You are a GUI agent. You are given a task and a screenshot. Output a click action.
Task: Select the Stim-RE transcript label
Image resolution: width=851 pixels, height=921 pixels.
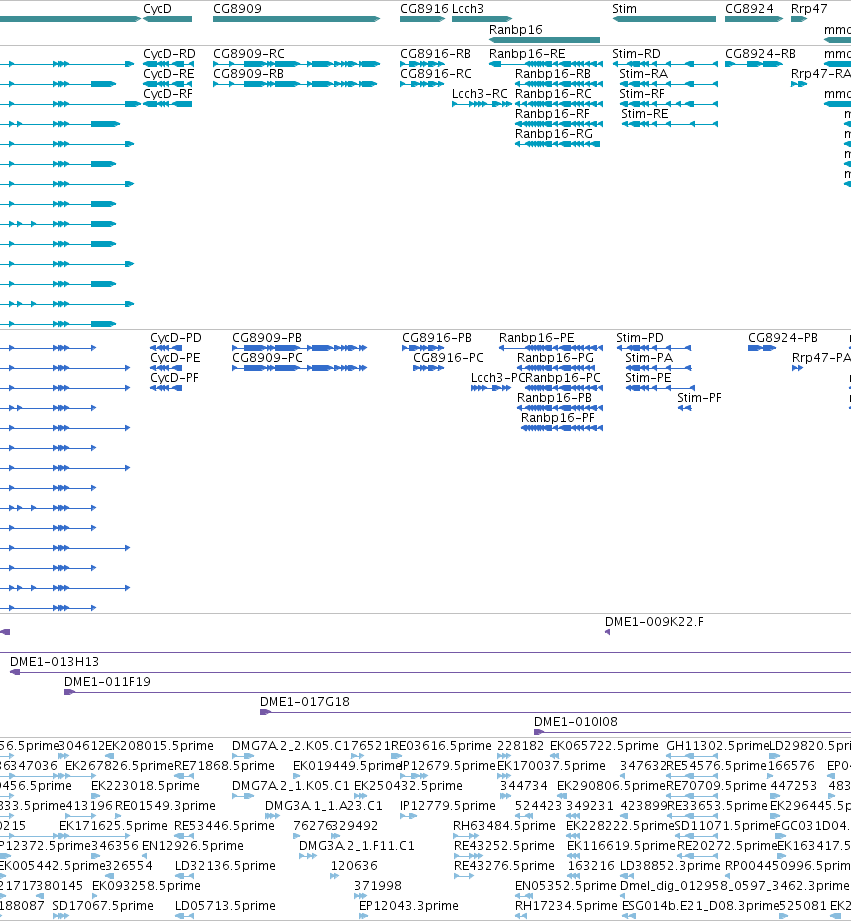pyautogui.click(x=645, y=114)
